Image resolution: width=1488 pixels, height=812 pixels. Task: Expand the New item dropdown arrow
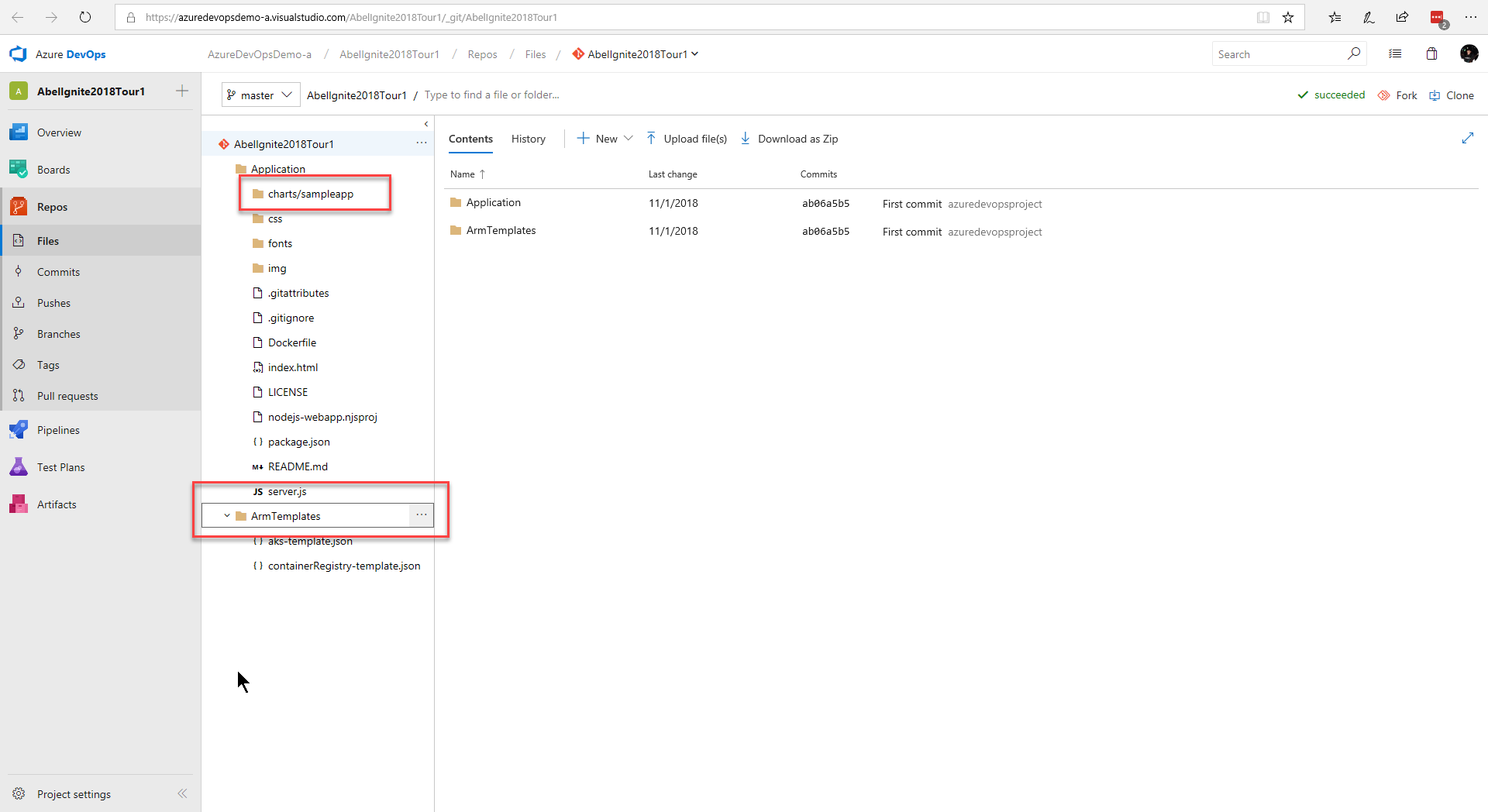point(629,139)
